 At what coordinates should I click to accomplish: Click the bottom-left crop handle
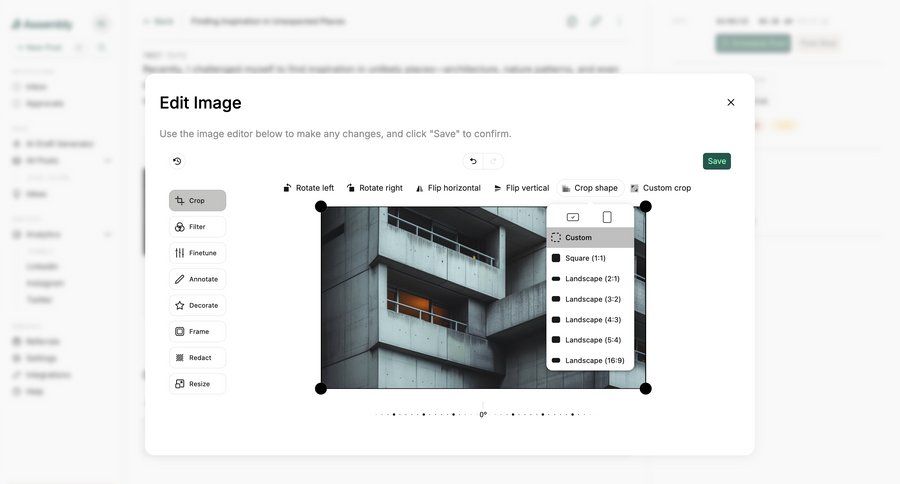click(x=321, y=389)
